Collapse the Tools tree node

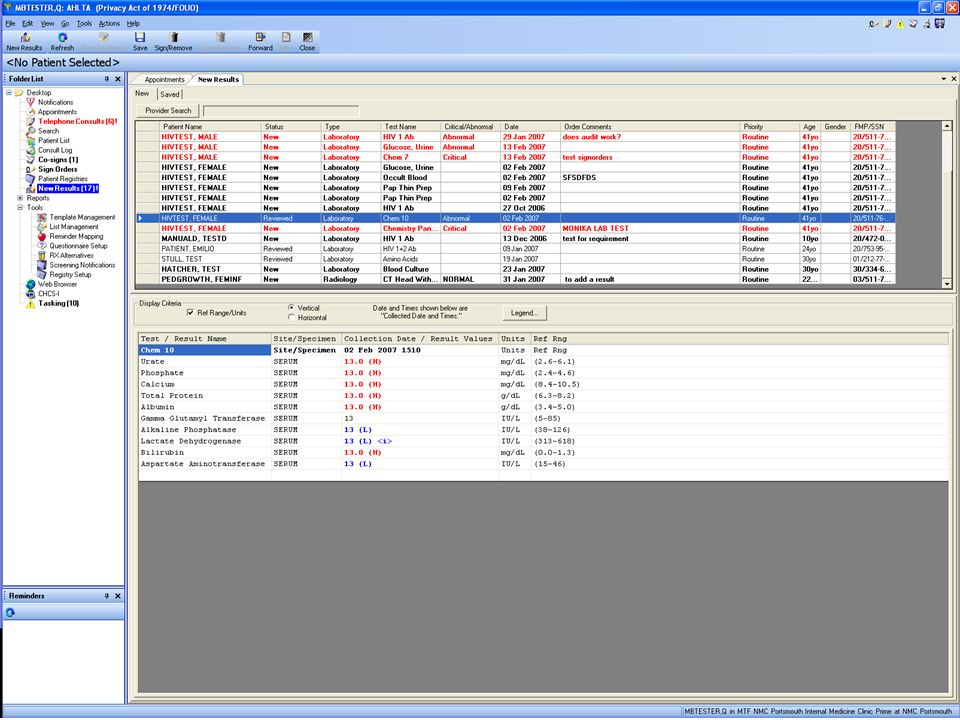pyautogui.click(x=20, y=208)
